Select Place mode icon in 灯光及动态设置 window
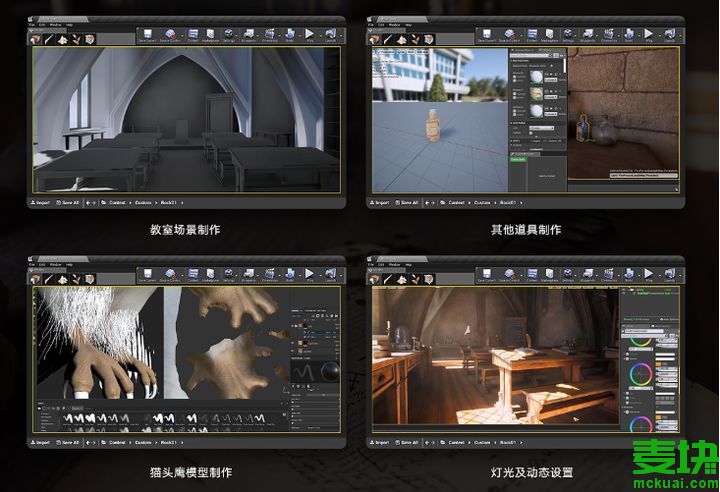 (x=374, y=279)
